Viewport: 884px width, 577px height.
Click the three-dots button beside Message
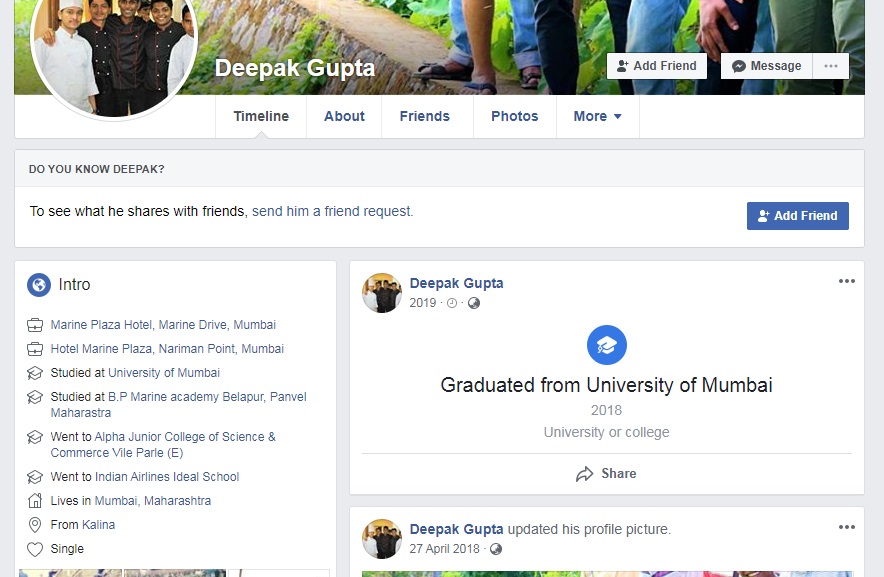pos(830,66)
